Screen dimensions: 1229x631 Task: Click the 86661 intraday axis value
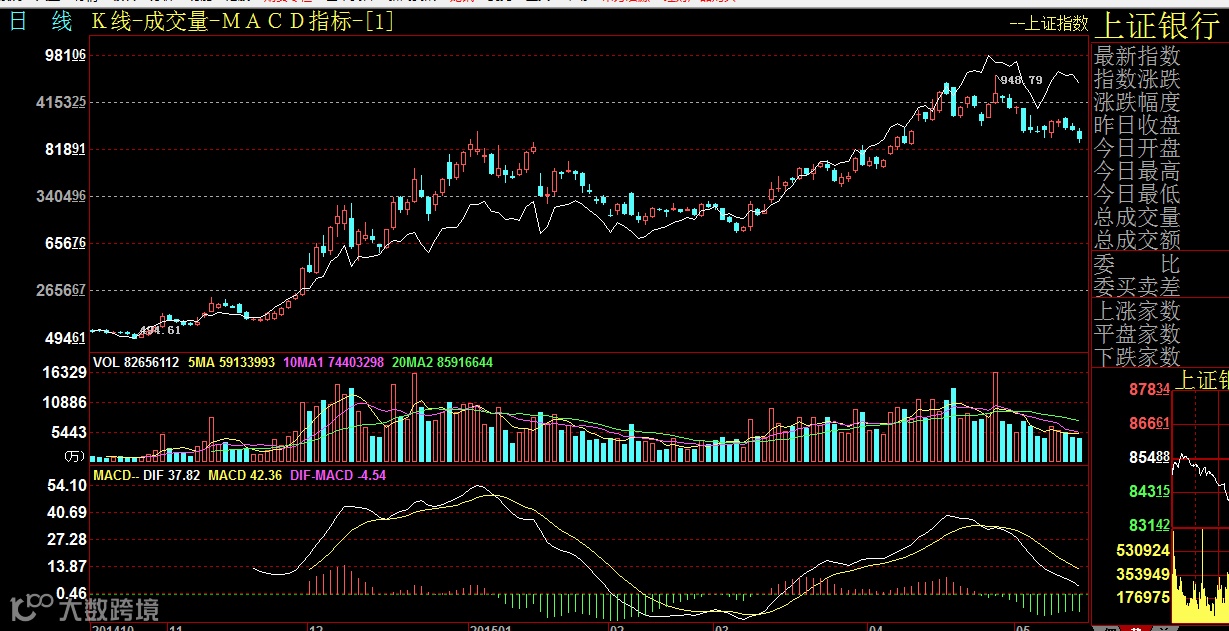1149,423
